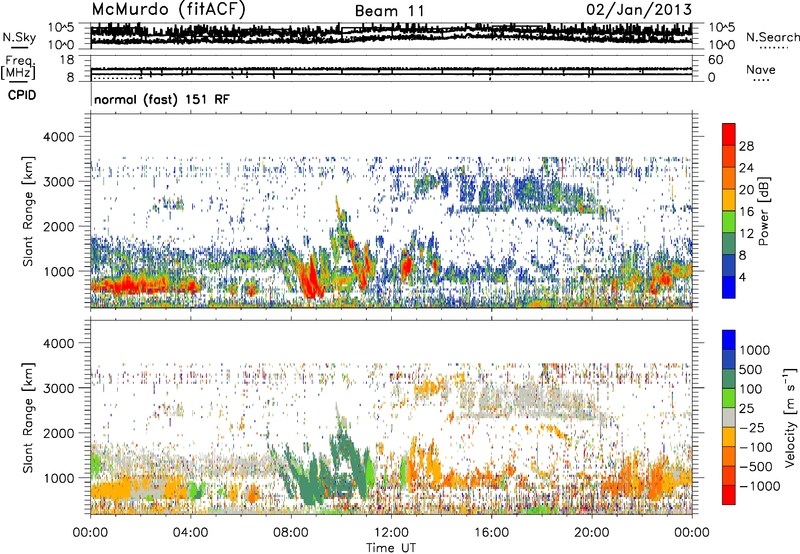800x554 pixels.
Task: Click 'Slant Range [km]' label of power panel
Action: tap(28, 211)
